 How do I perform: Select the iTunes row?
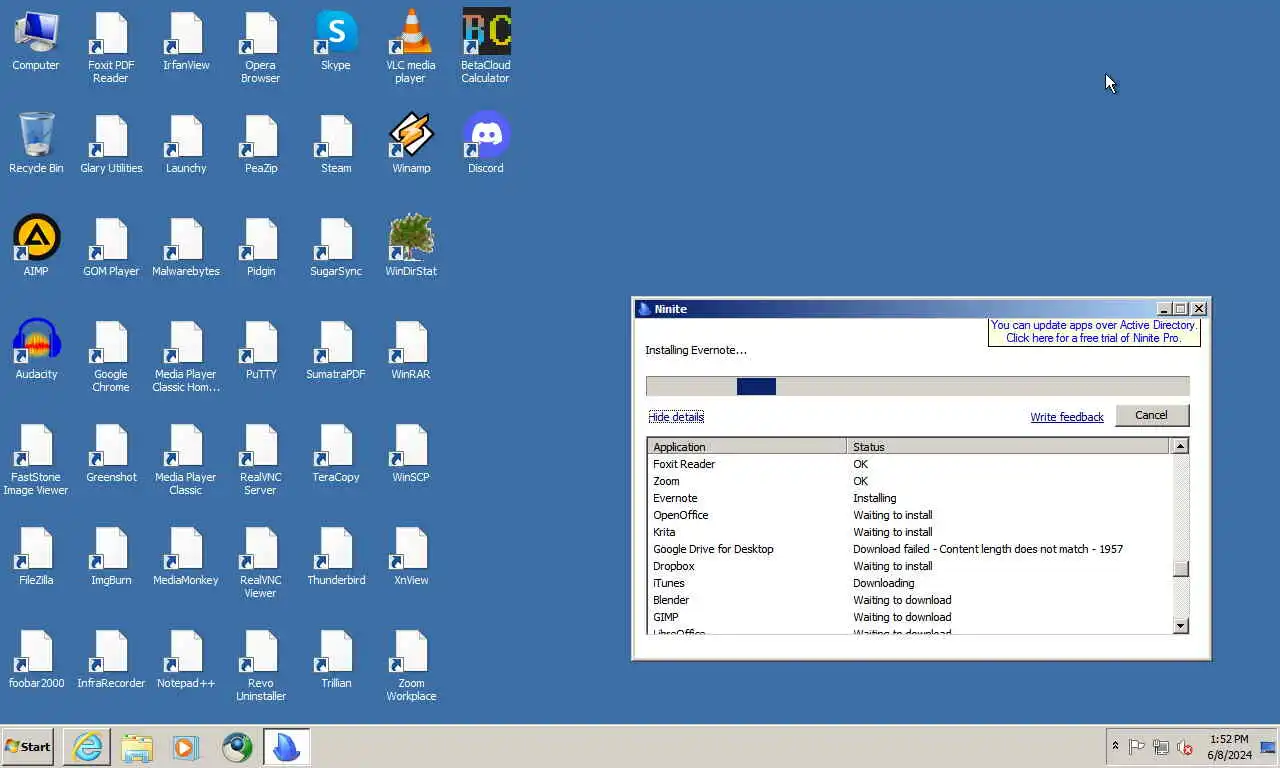pyautogui.click(x=909, y=583)
